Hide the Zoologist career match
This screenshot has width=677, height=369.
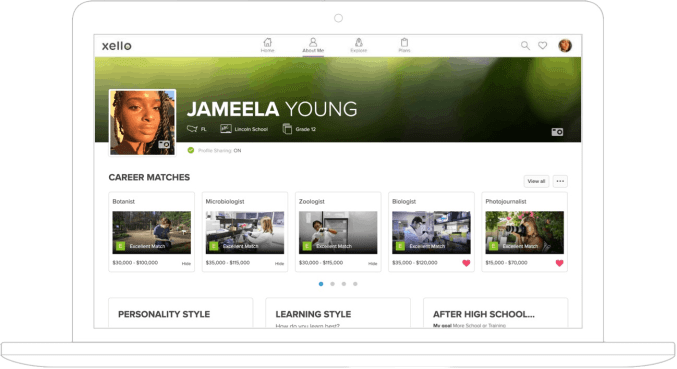373,263
